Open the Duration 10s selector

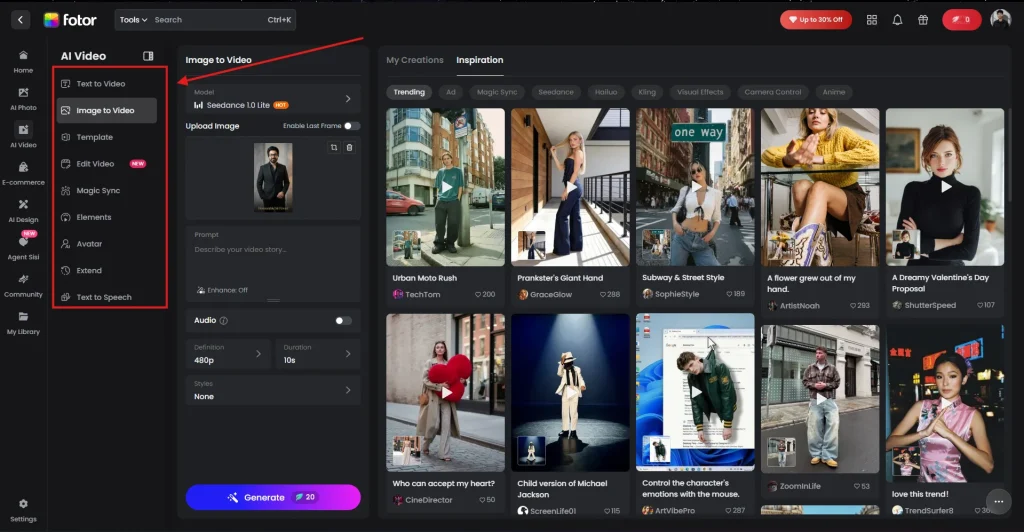(318, 354)
